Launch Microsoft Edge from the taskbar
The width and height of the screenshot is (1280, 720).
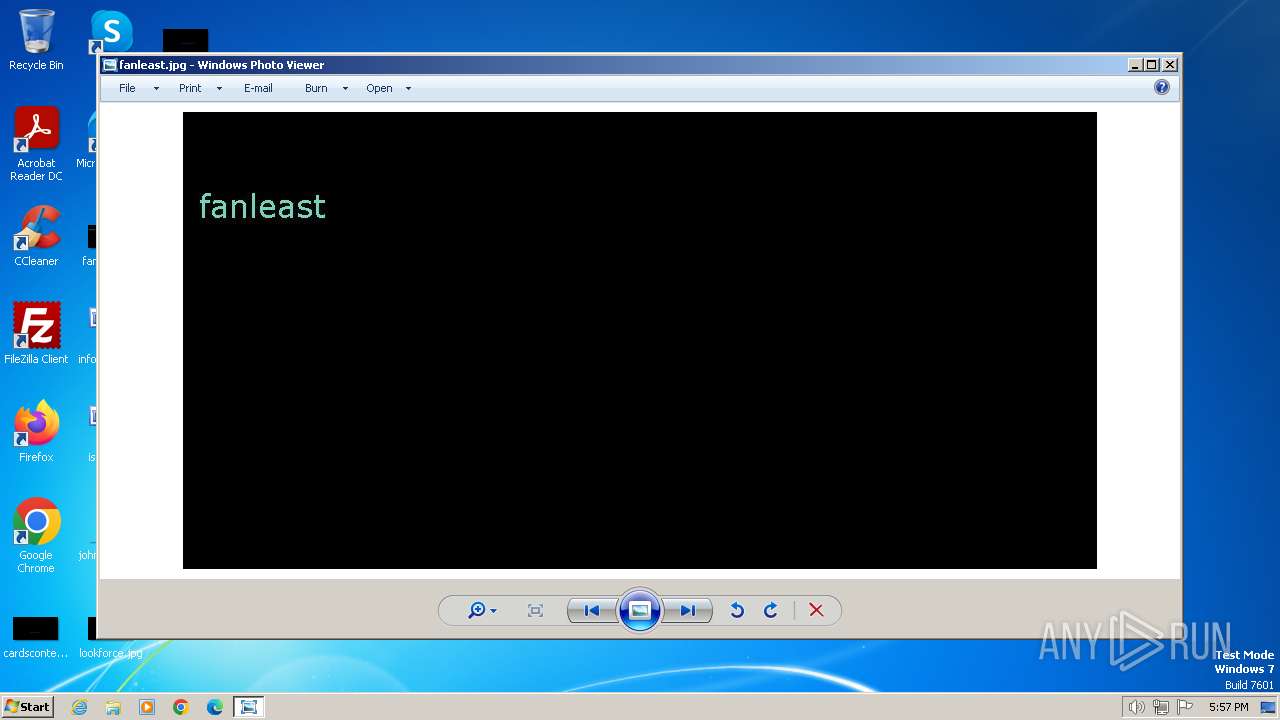215,707
